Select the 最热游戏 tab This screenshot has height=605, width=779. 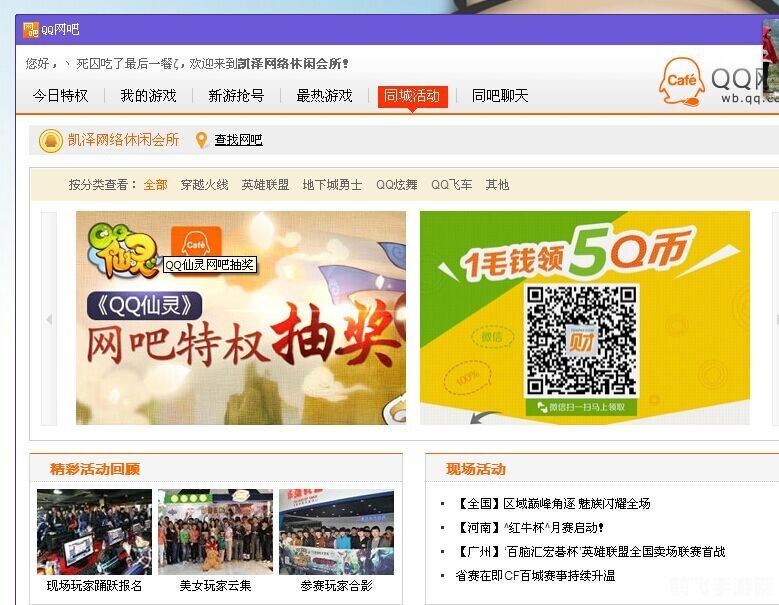pyautogui.click(x=324, y=96)
